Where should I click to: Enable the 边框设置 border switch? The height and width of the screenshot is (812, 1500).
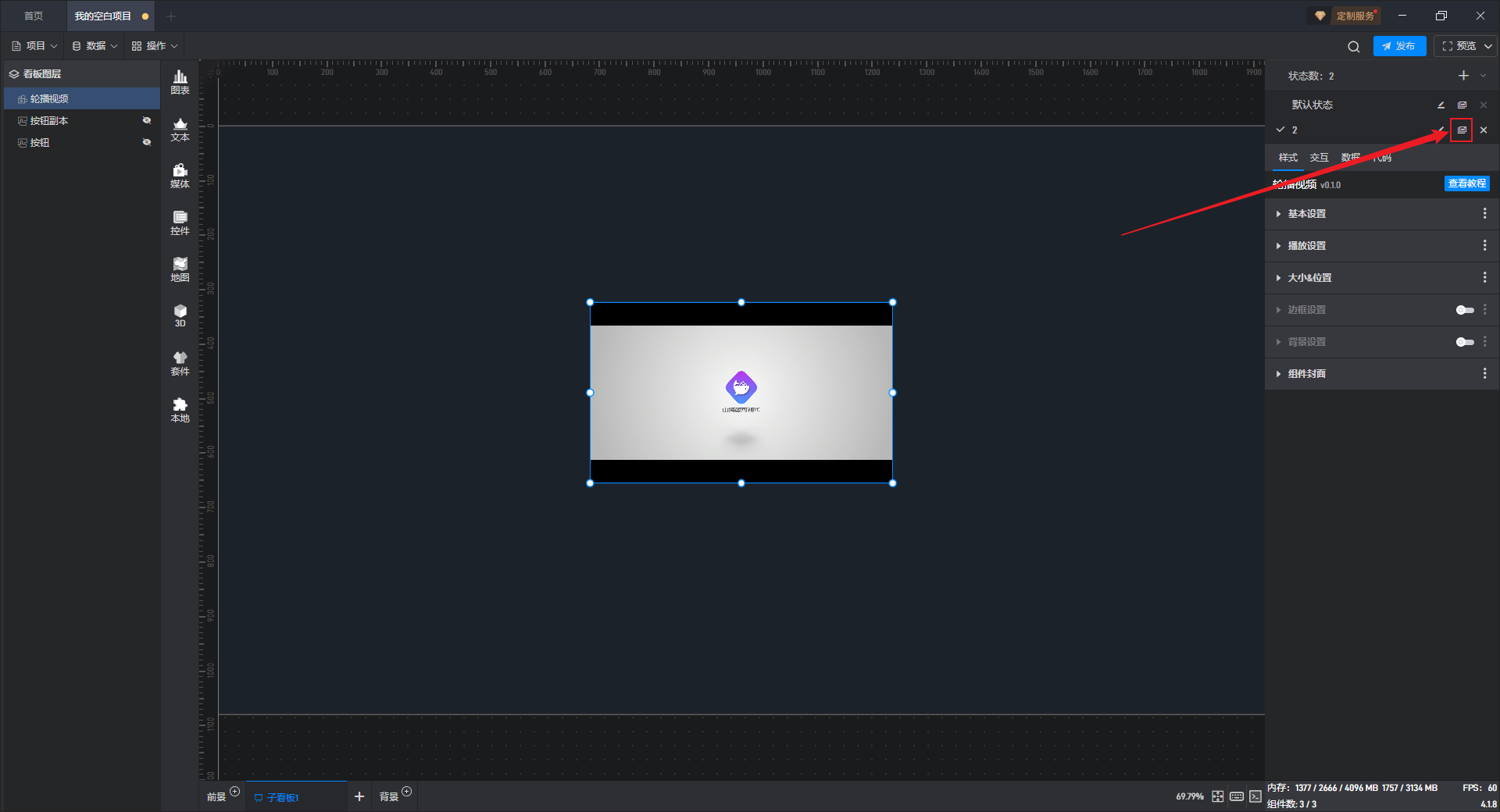[1465, 310]
